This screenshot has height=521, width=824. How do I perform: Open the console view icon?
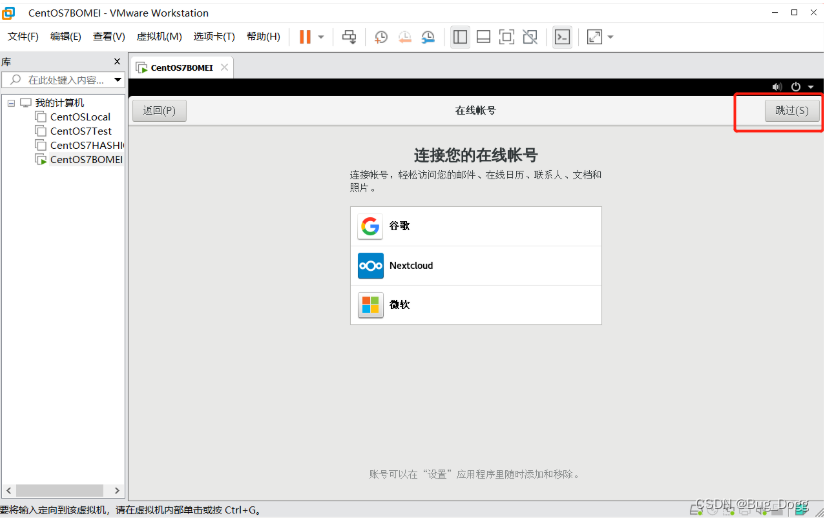[562, 37]
